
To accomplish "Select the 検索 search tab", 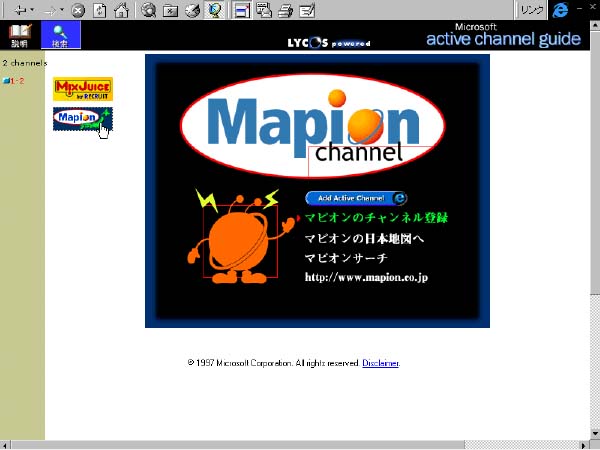I will [60, 35].
